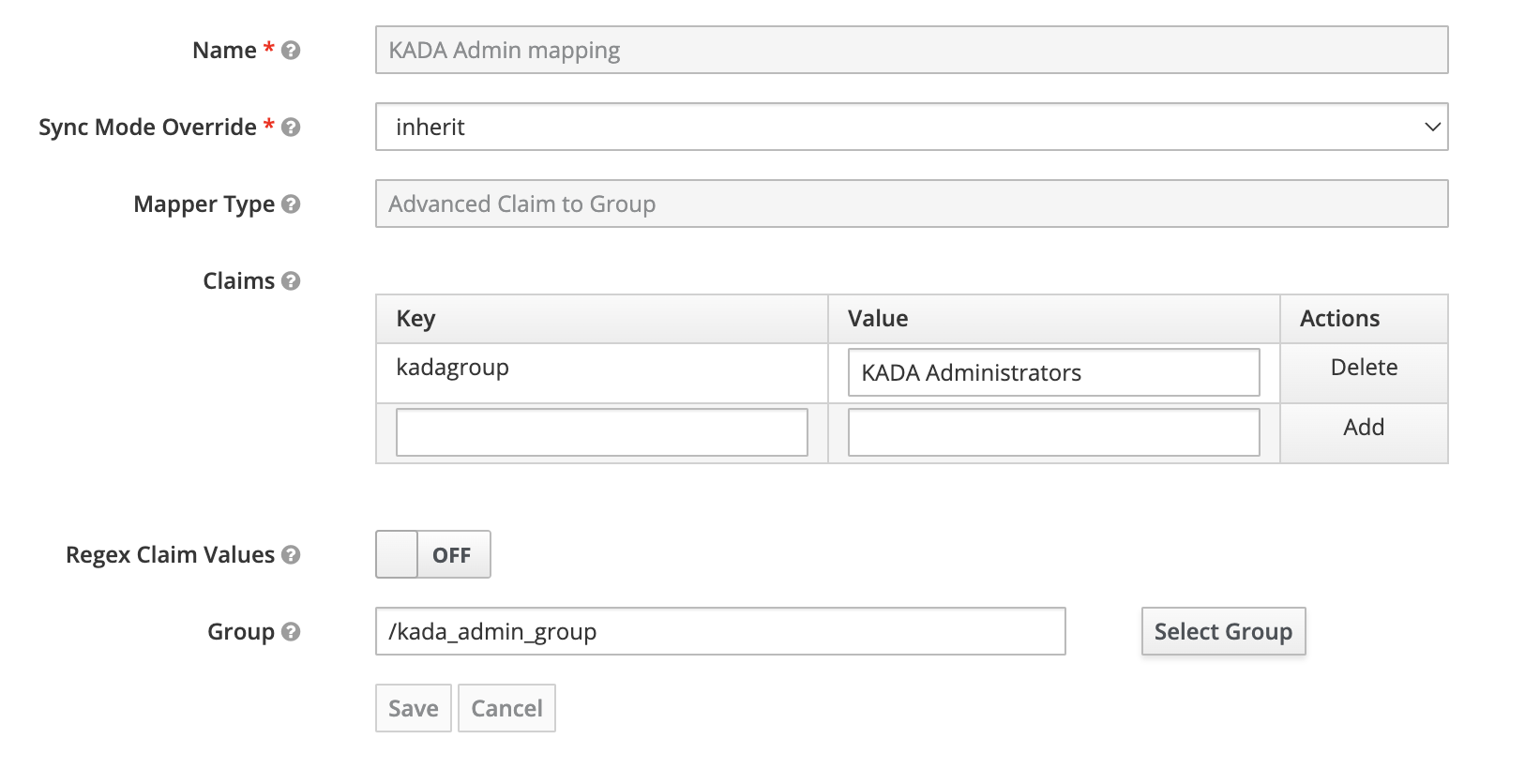1525x784 pixels.
Task: Open the Sync Mode Override dropdown
Action: tap(911, 128)
